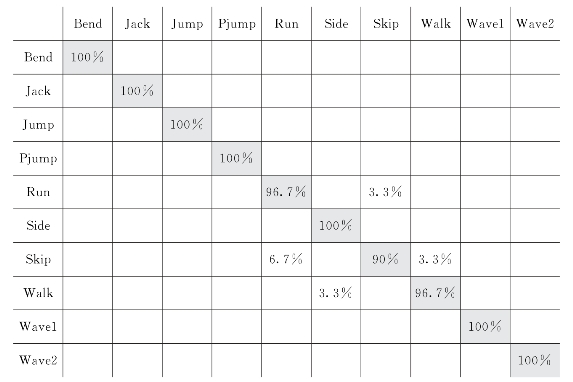Select the Wave2-Wave2 100% cell
Image resolution: width=573 pixels, height=382 pixels.
535,360
